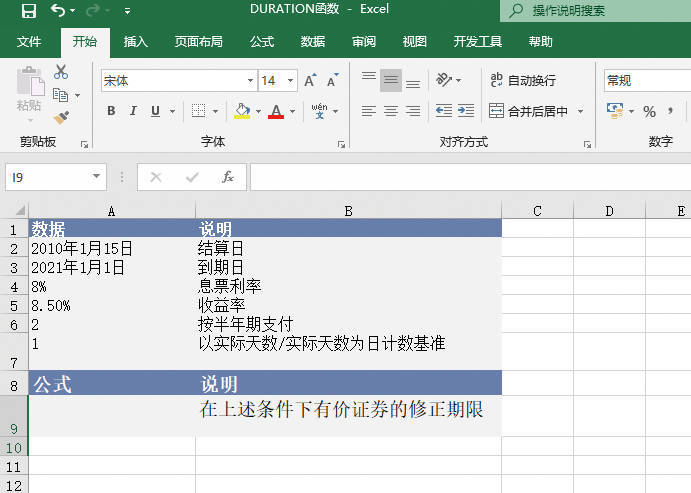Apply Percent Style number format
This screenshot has width=691, height=493.
[649, 111]
